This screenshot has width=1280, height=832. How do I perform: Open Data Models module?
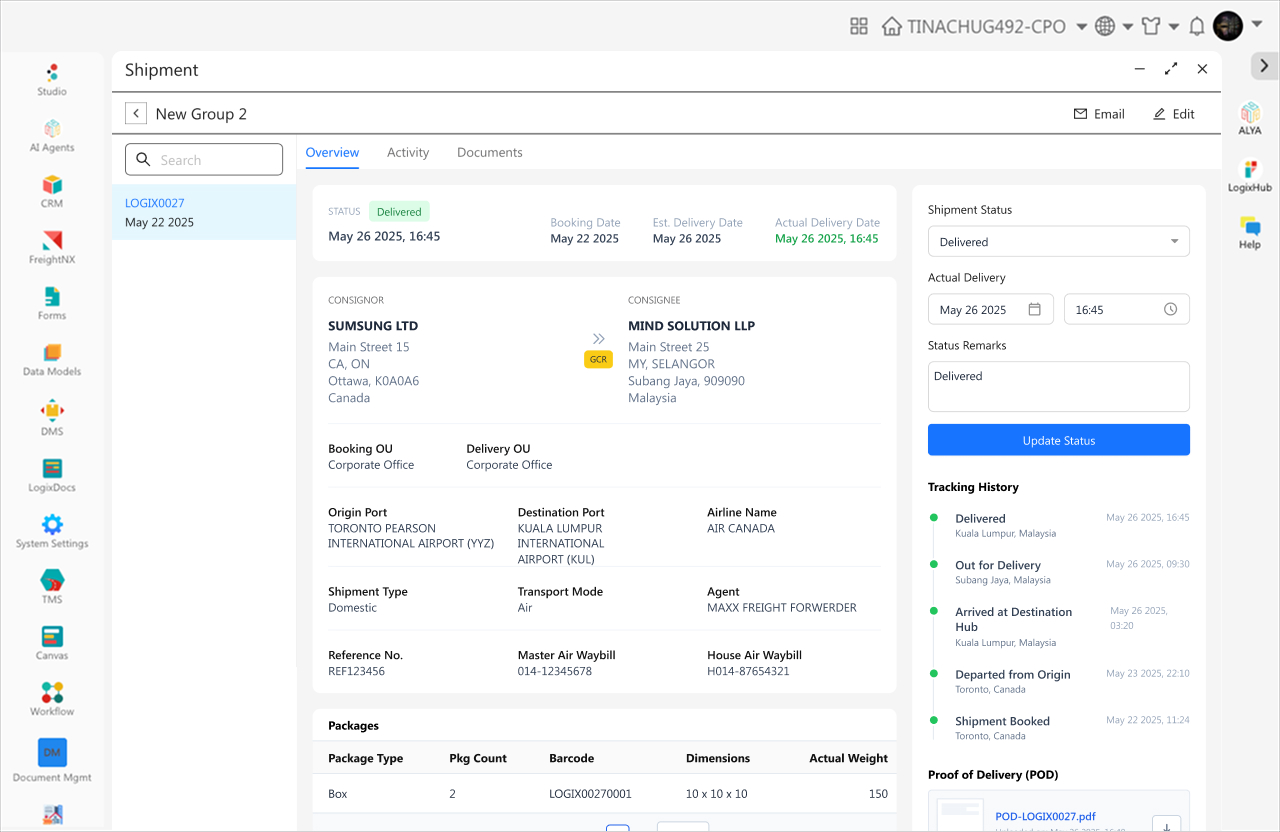[x=52, y=360]
